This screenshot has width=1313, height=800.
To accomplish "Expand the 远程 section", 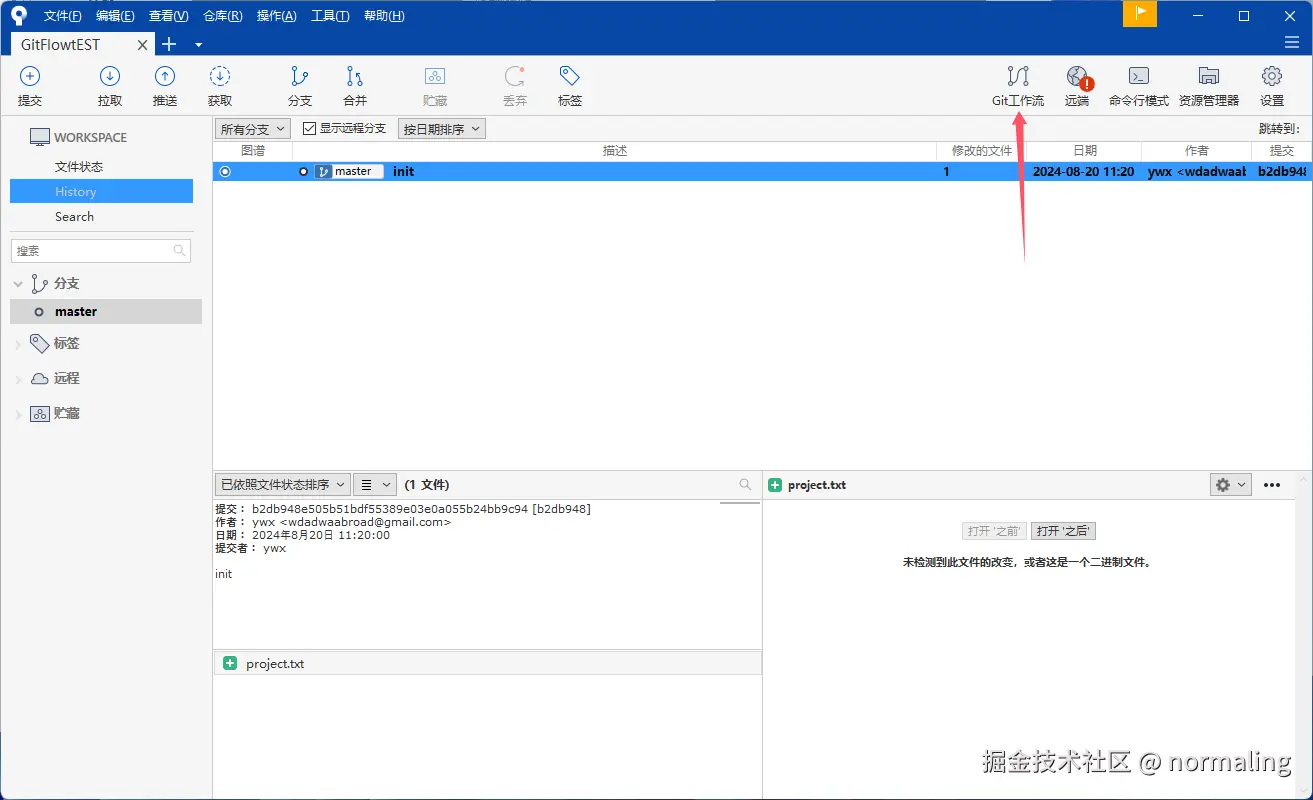I will tap(18, 379).
